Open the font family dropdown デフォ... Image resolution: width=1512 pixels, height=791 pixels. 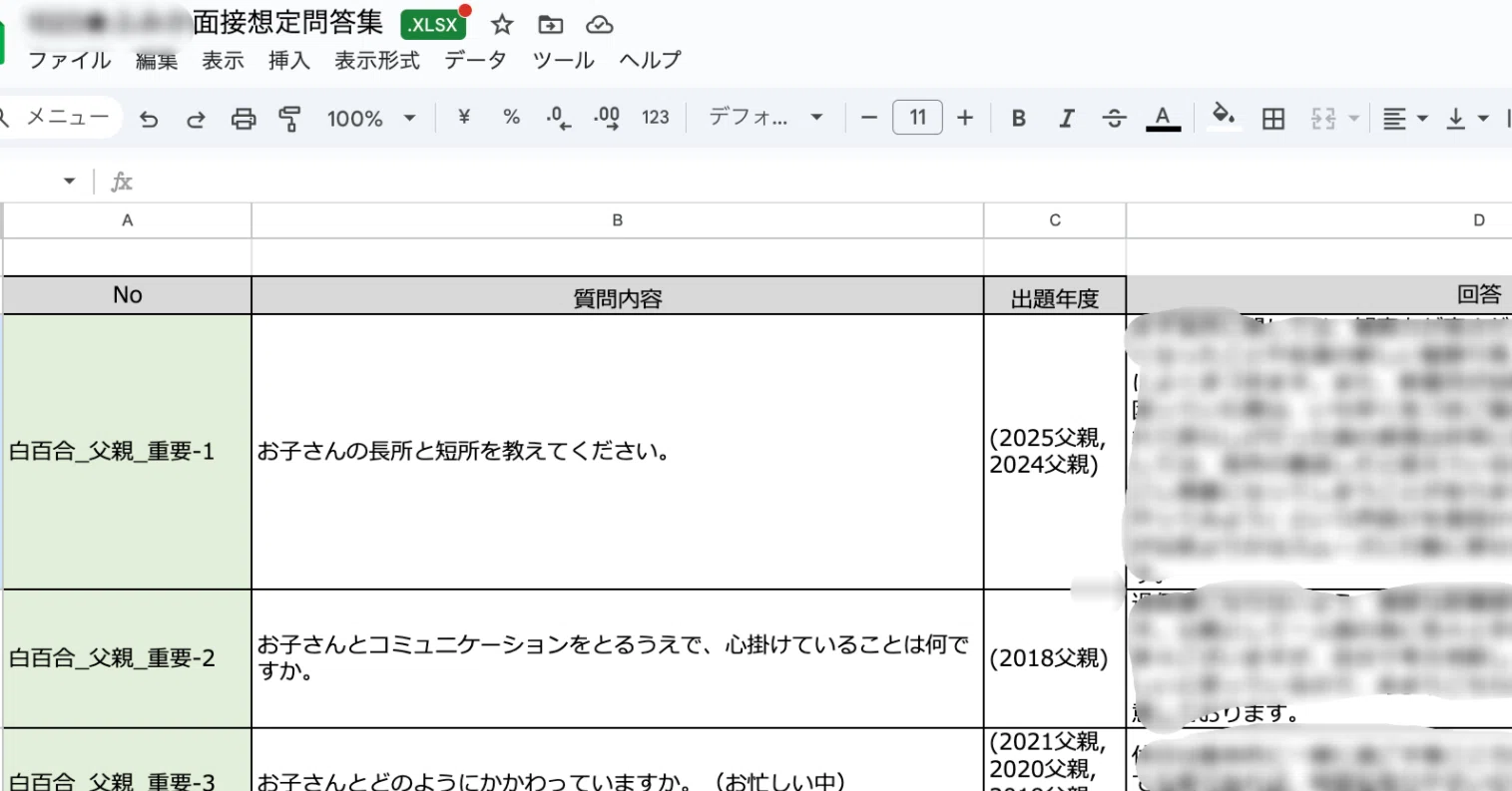[765, 118]
